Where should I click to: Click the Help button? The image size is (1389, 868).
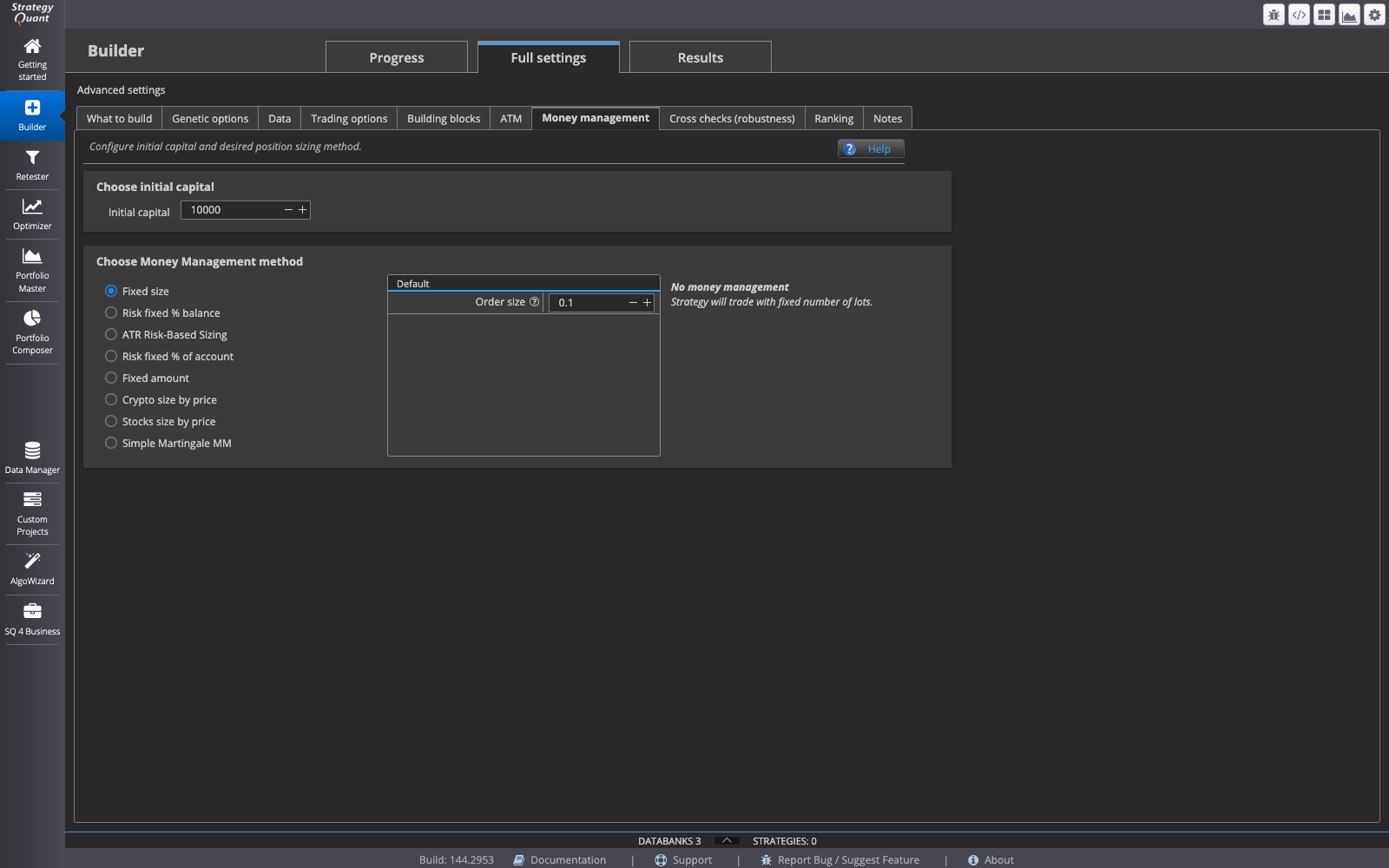[871, 148]
